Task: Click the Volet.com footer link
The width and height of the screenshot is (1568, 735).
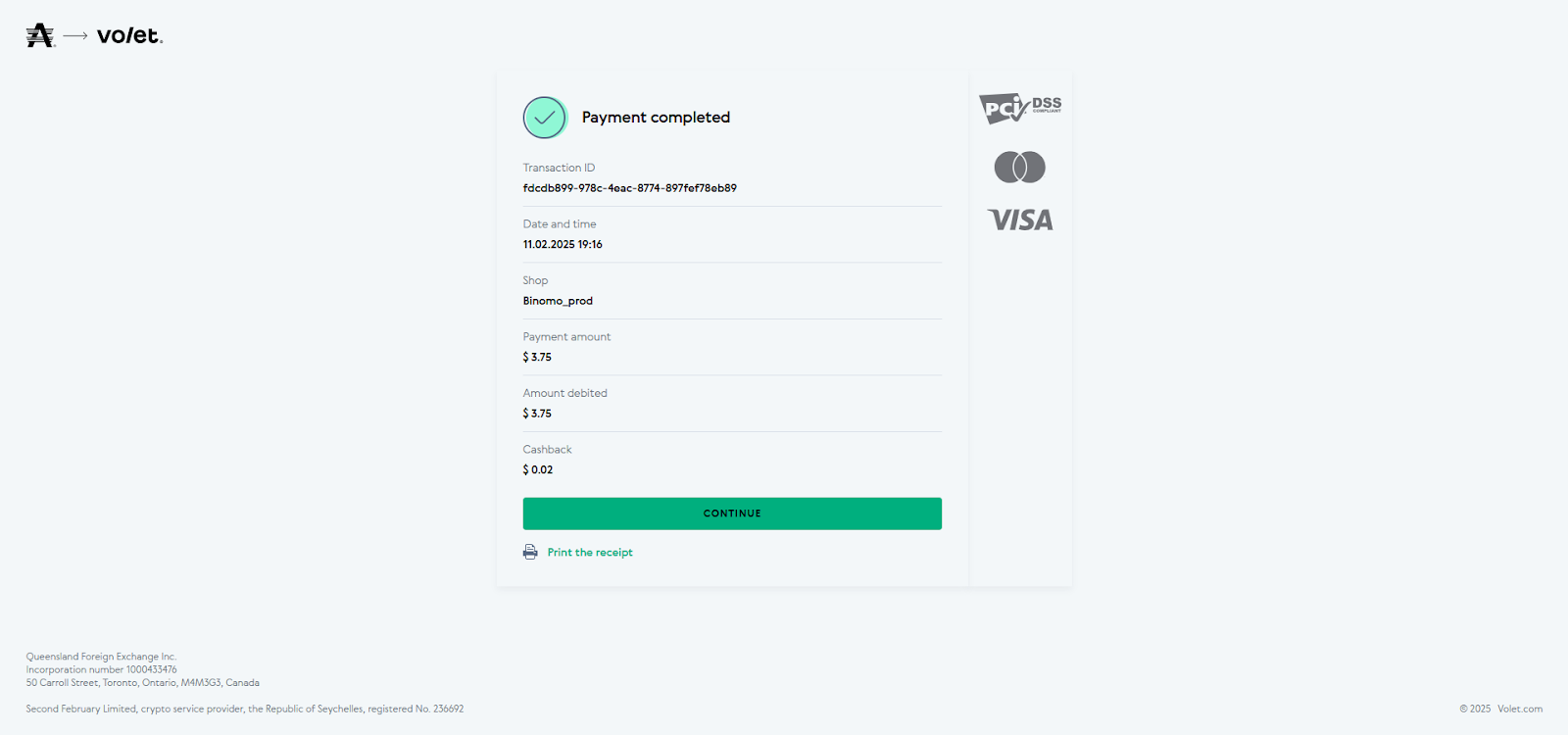Action: [1519, 709]
